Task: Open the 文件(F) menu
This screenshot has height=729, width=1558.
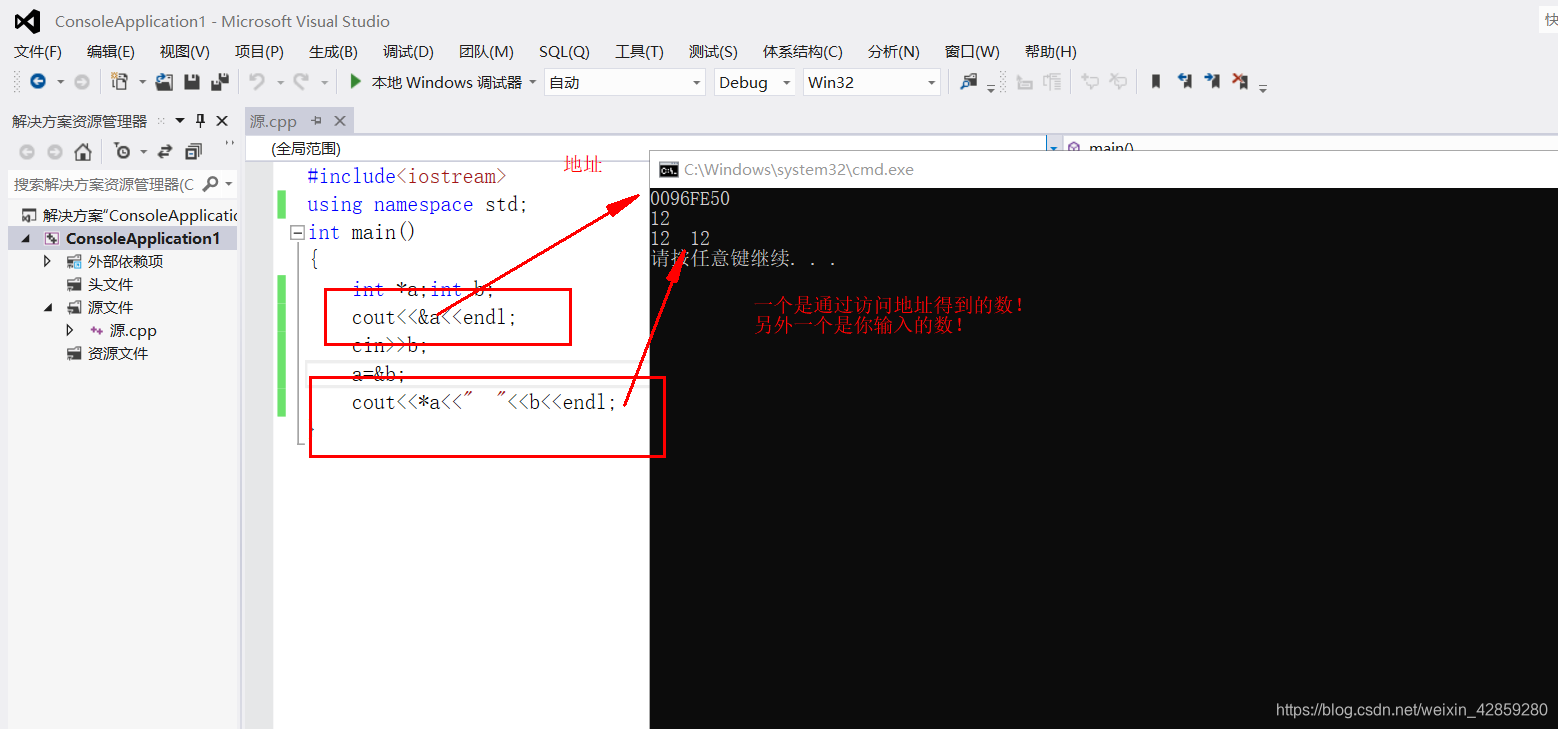Action: click(x=38, y=52)
